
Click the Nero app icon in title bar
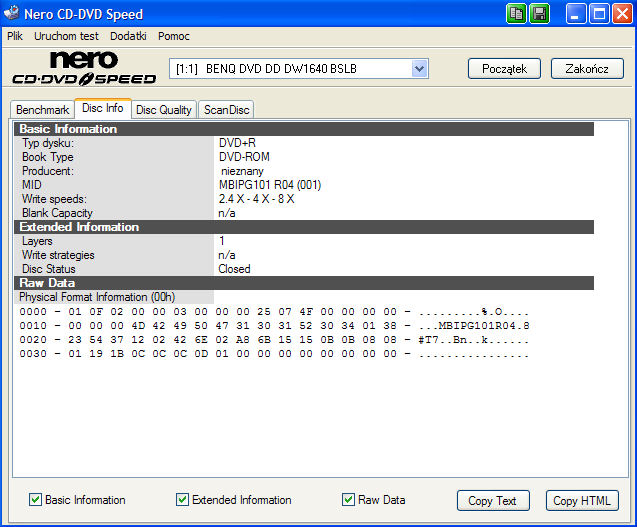click(11, 13)
